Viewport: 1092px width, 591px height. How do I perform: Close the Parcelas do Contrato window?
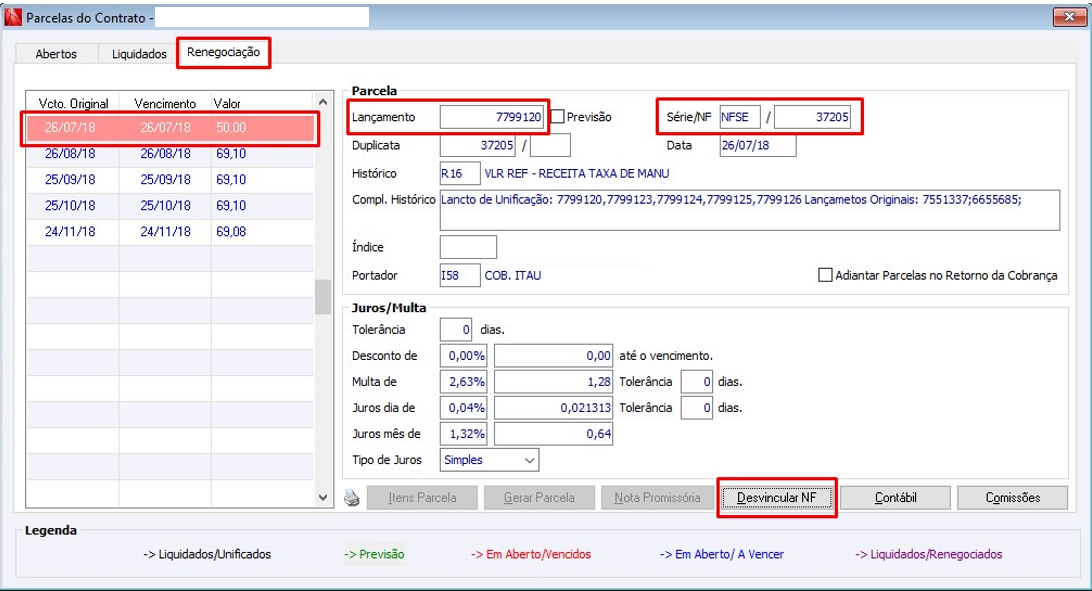coord(1069,17)
